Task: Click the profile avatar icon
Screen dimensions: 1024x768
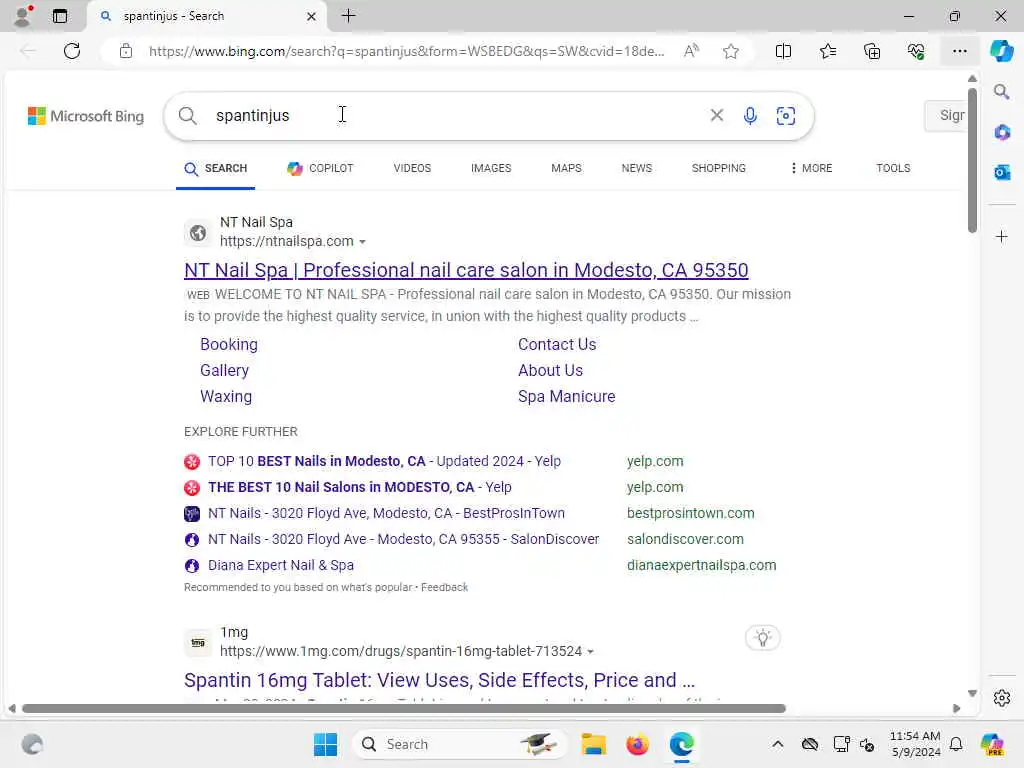Action: click(x=23, y=16)
